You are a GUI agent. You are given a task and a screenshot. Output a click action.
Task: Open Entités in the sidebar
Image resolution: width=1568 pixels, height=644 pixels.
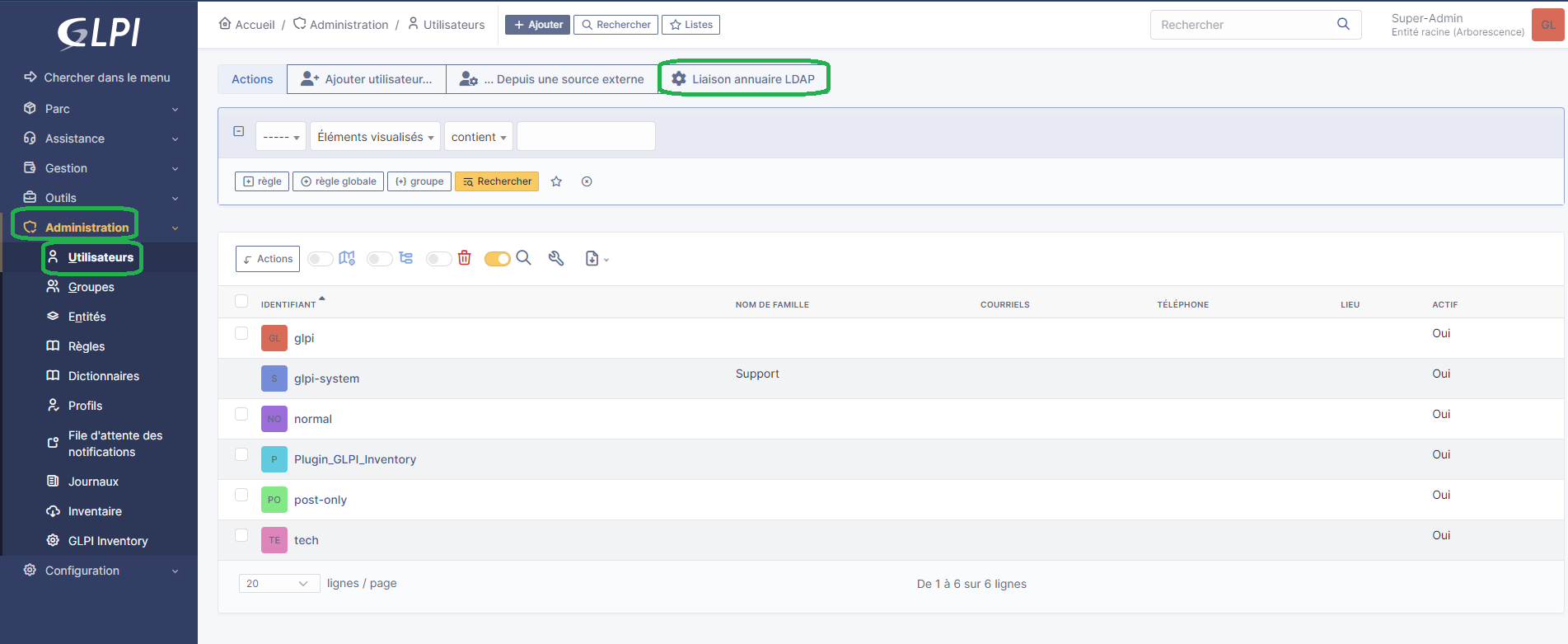pyautogui.click(x=87, y=317)
